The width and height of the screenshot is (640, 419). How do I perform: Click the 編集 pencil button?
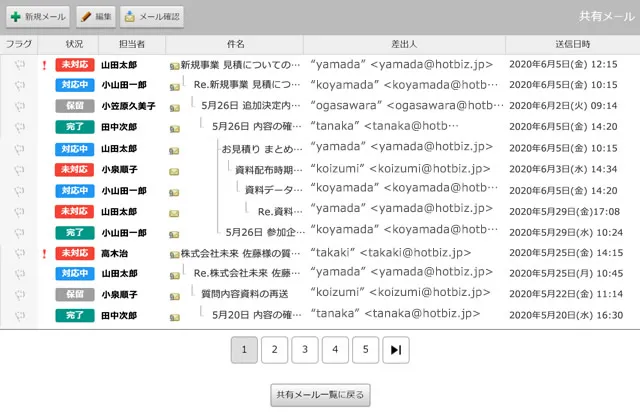click(96, 17)
